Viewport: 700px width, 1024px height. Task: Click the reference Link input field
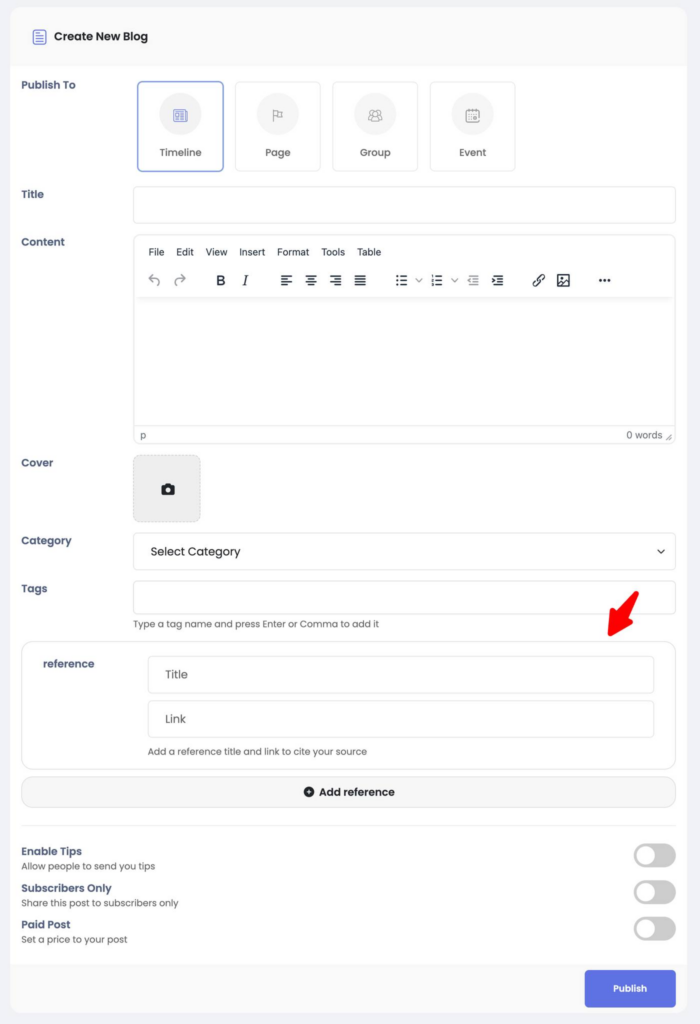[x=400, y=719]
